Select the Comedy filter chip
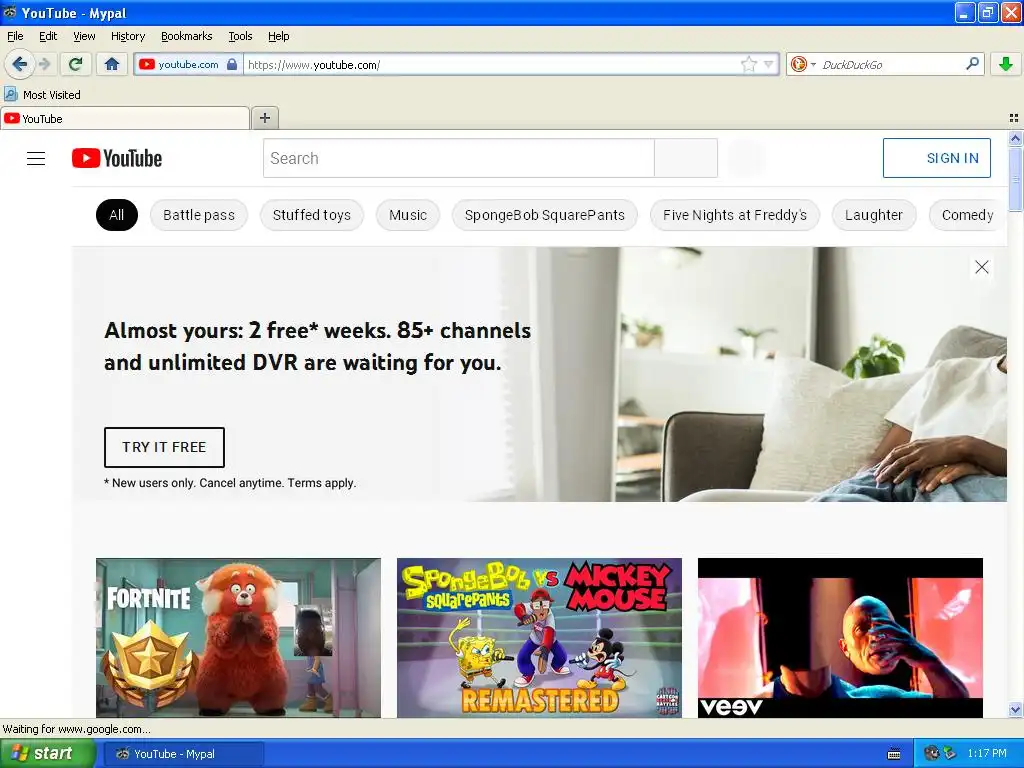The width and height of the screenshot is (1024, 768). [x=967, y=215]
